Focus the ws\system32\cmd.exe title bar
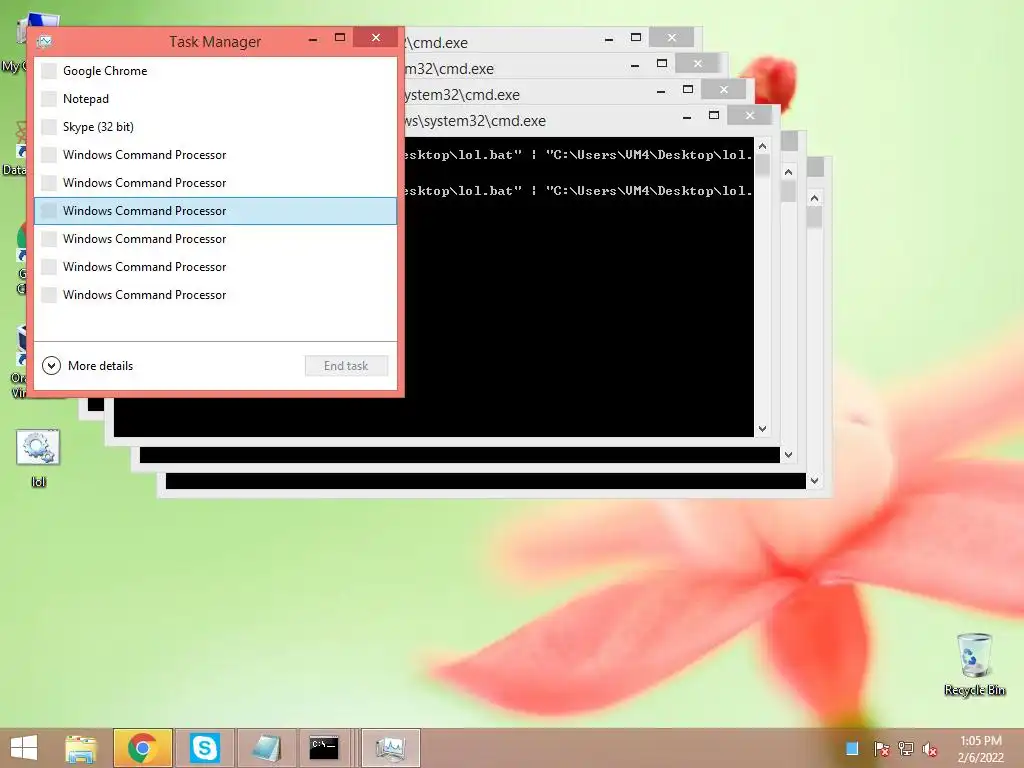Viewport: 1024px width, 768px height. pyautogui.click(x=537, y=121)
